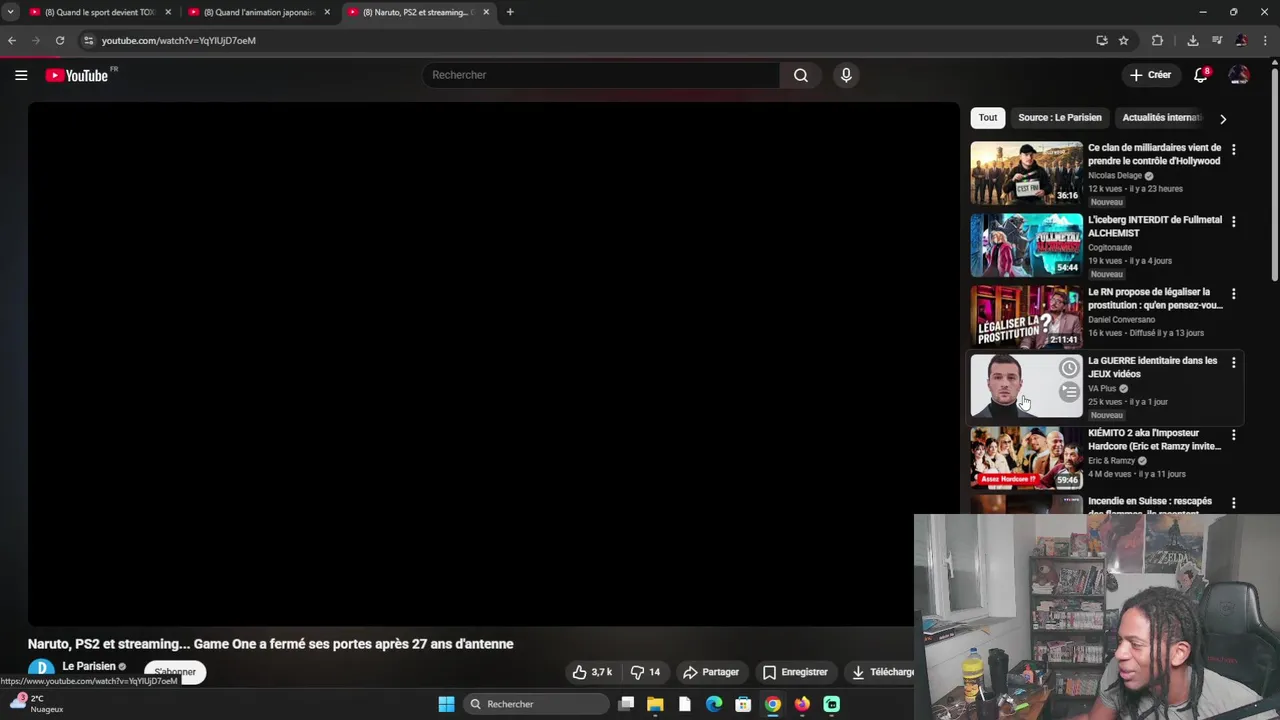The height and width of the screenshot is (720, 1280).
Task: Open the 'Légaliser la prostitution' thumbnail
Action: click(1026, 317)
